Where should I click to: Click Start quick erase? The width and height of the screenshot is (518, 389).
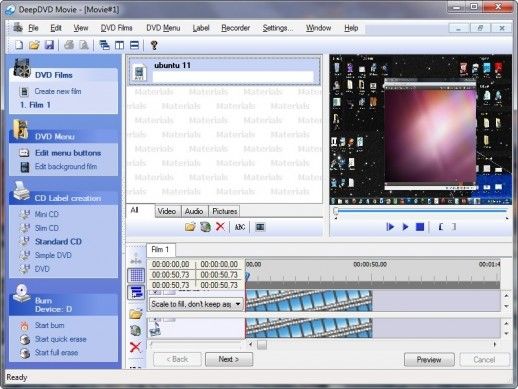point(61,339)
